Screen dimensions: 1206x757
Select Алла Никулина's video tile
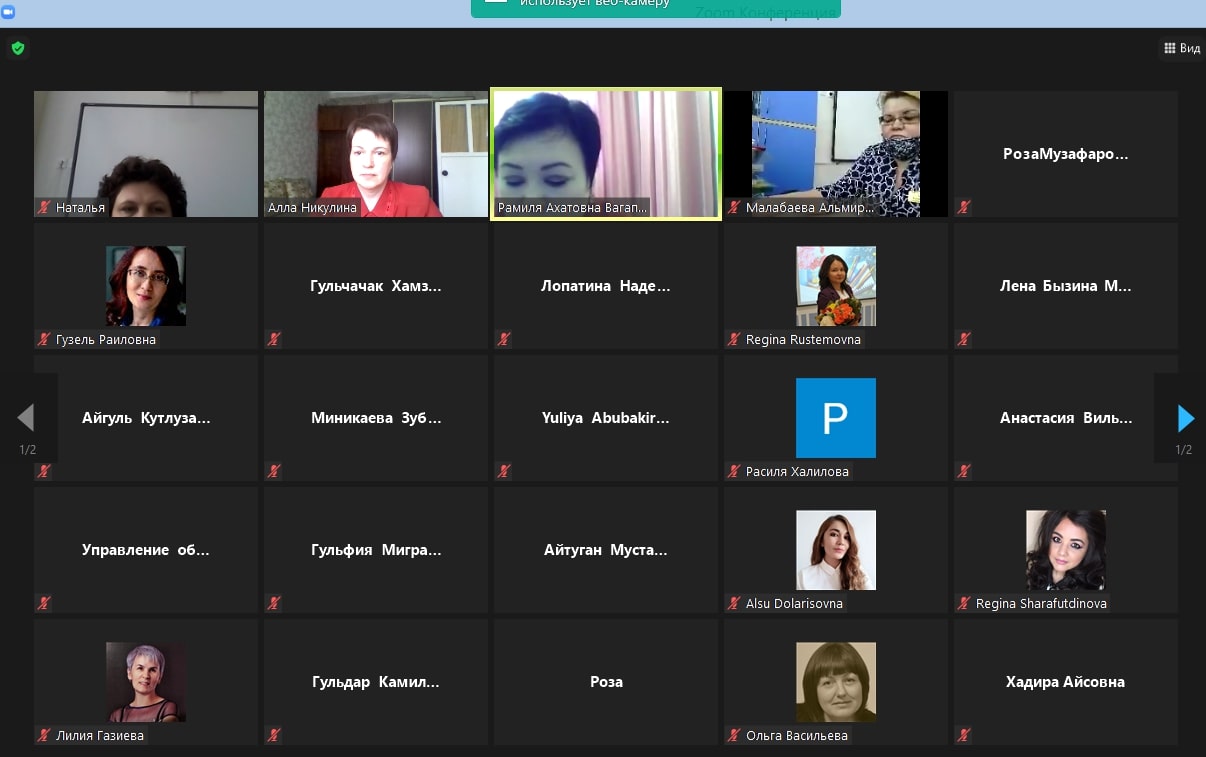tap(376, 154)
